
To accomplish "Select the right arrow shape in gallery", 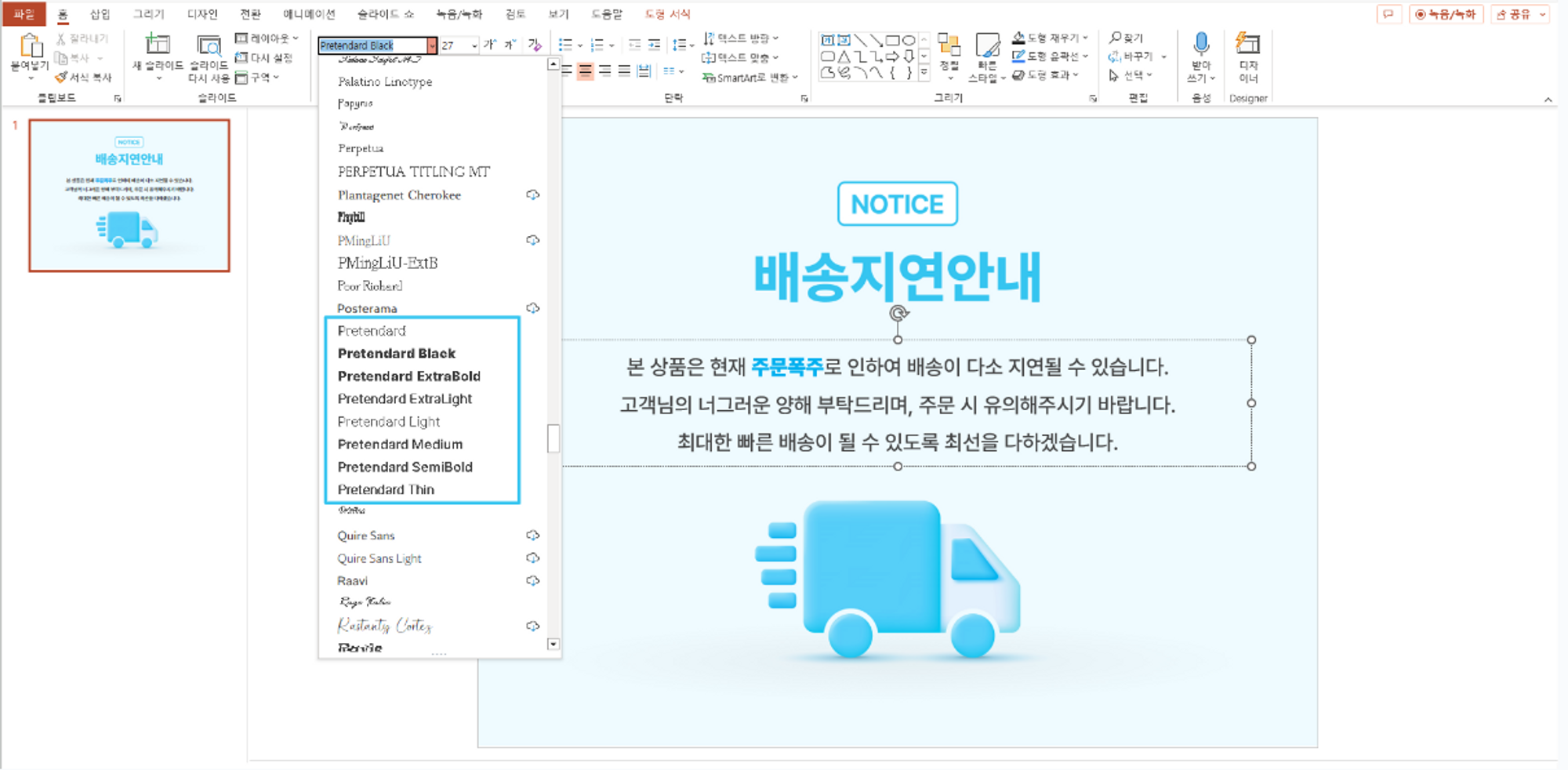I will [x=892, y=56].
